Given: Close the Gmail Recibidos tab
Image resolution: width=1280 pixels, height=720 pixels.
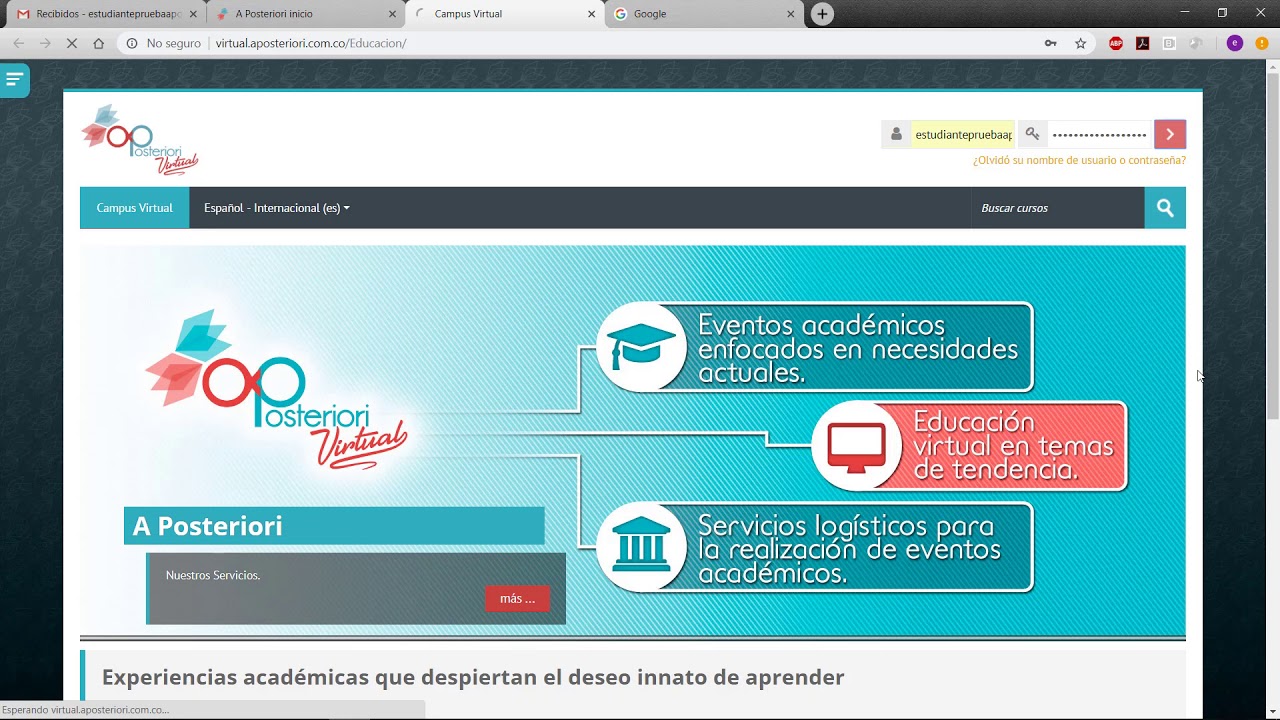Looking at the screenshot, I should tap(193, 14).
